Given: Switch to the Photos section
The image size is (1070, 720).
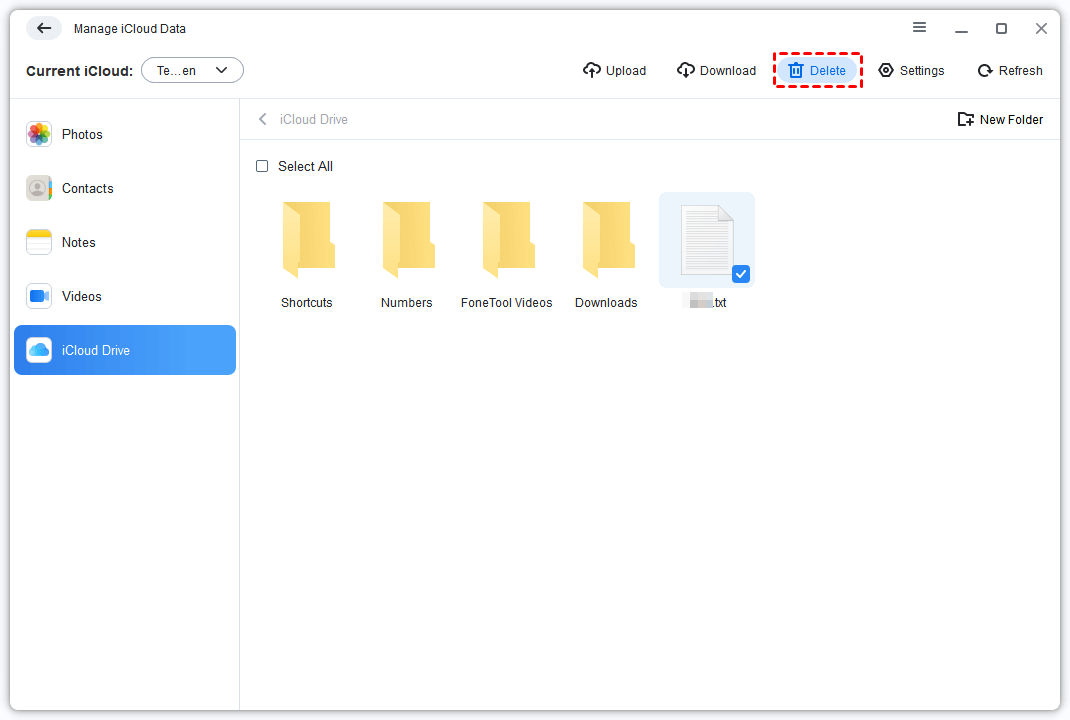Looking at the screenshot, I should pos(82,134).
